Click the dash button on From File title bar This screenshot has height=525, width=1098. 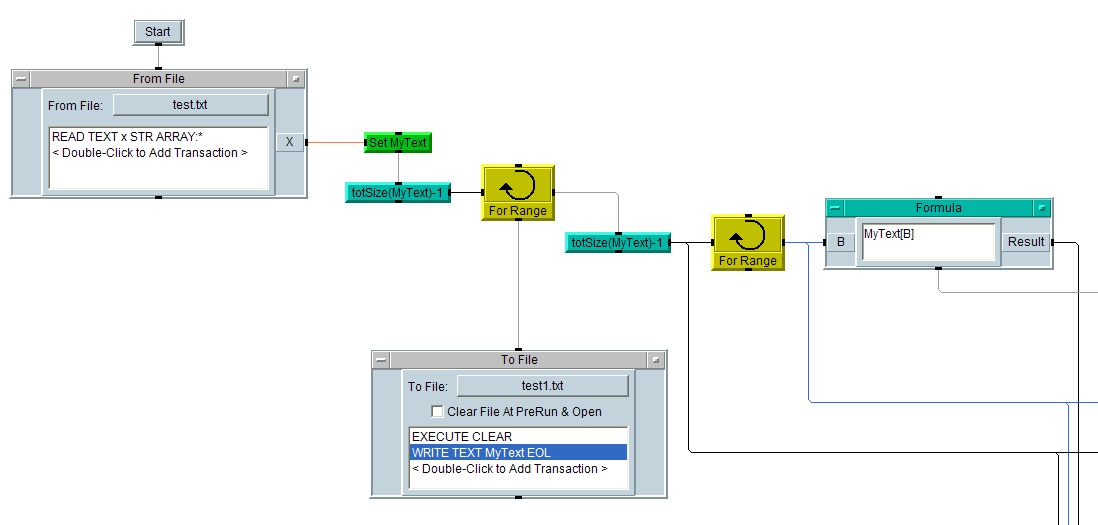coord(21,79)
